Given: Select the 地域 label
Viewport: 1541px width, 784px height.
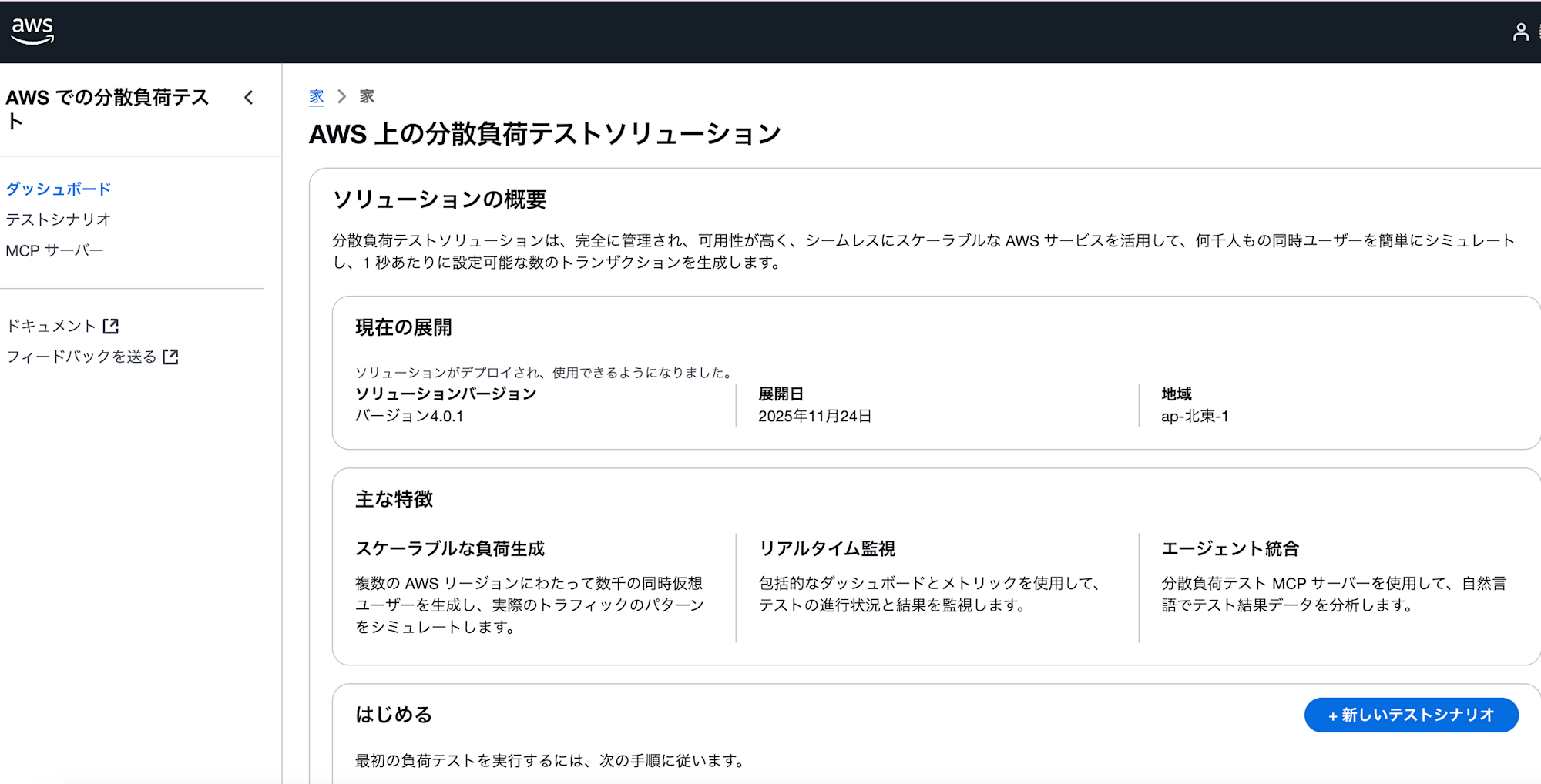Looking at the screenshot, I should [x=1177, y=394].
